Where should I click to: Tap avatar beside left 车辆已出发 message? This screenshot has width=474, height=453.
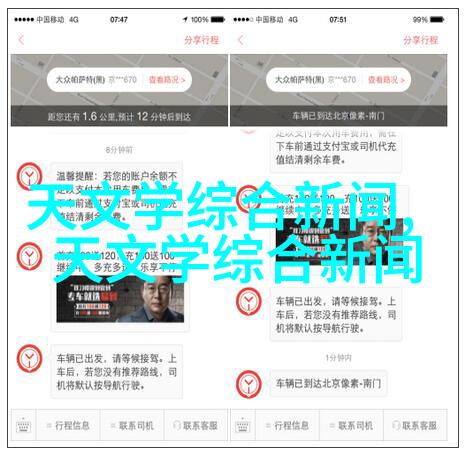[29, 359]
